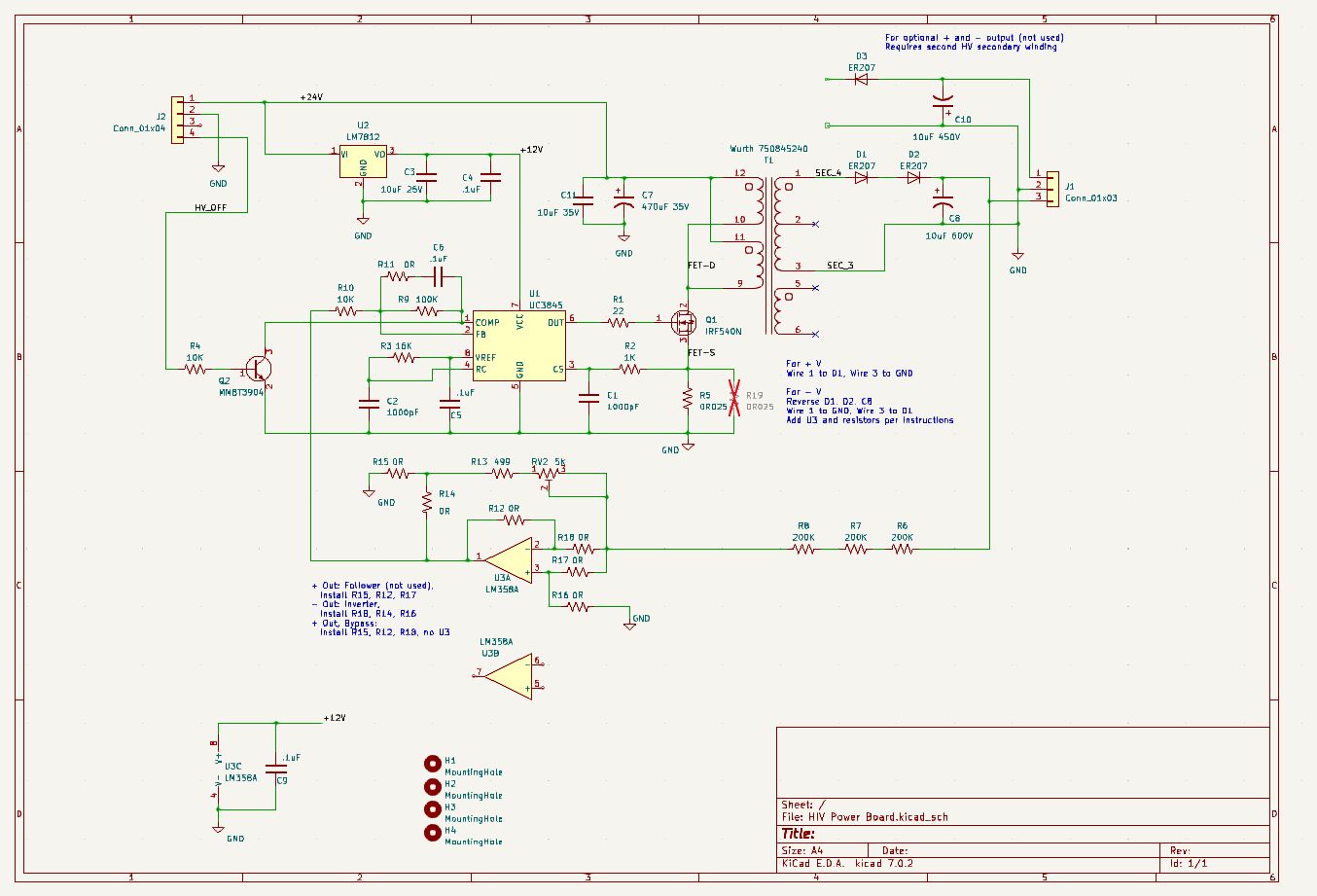This screenshot has height=896, width=1317.
Task: Select capacitor C3 10uF 25V
Action: pos(426,178)
